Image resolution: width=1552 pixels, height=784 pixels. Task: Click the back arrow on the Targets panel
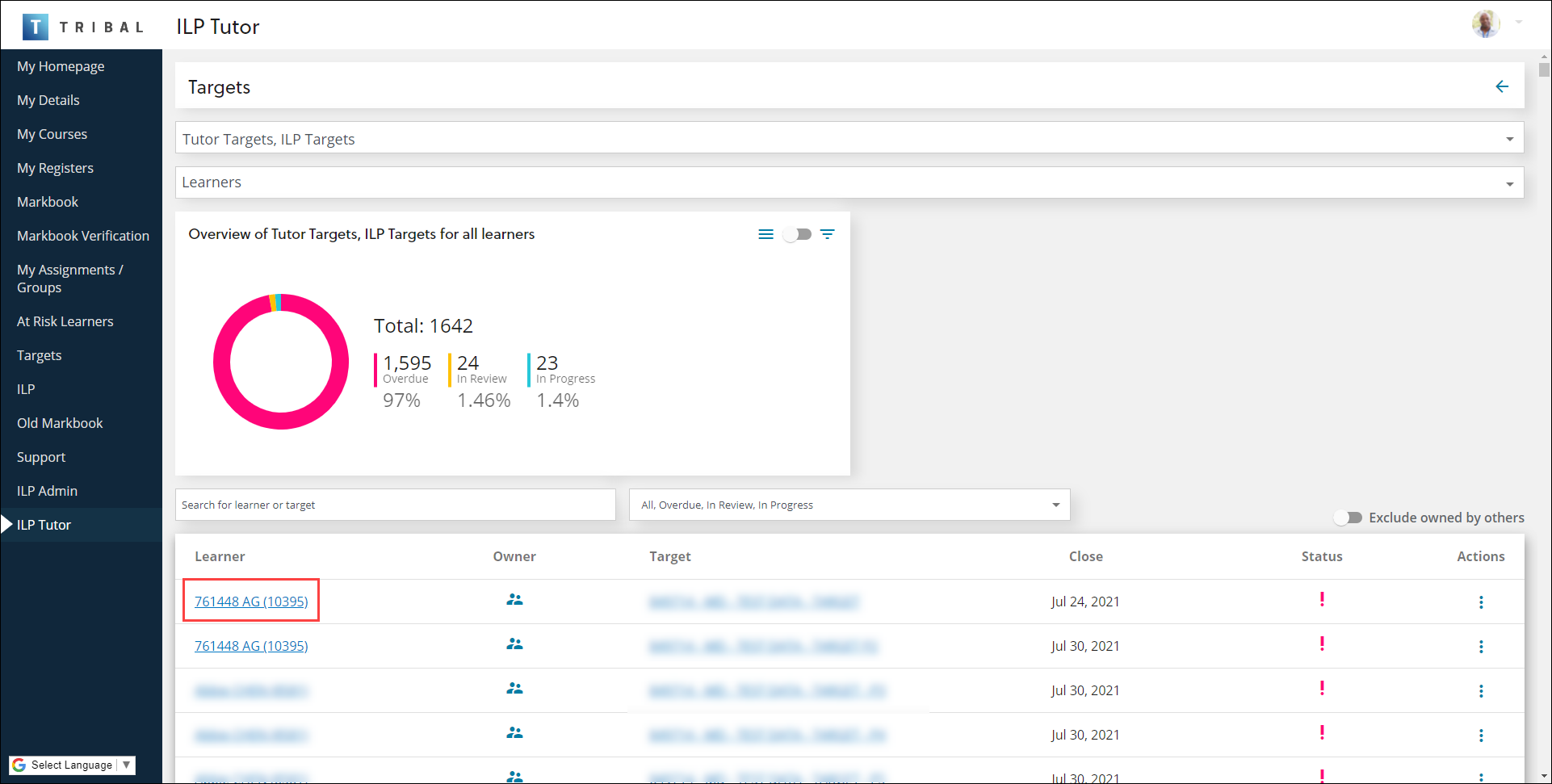1502,86
